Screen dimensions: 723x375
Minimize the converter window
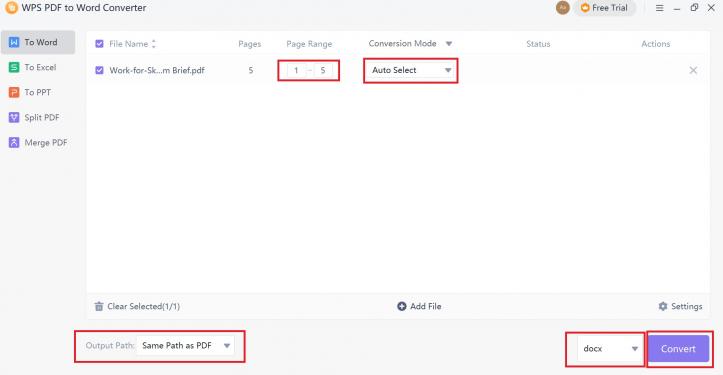(x=676, y=8)
